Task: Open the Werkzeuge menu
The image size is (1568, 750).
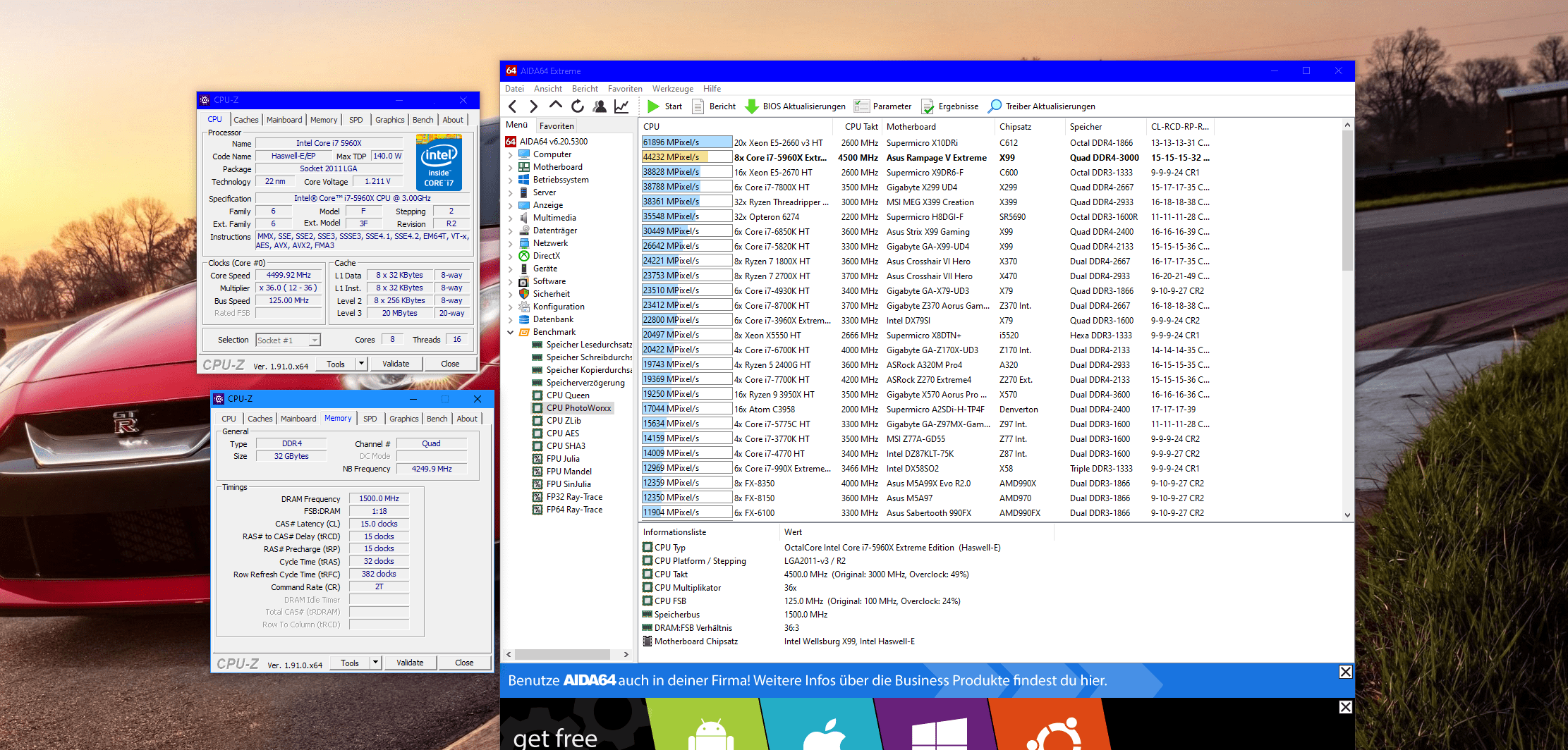Action: (x=673, y=89)
